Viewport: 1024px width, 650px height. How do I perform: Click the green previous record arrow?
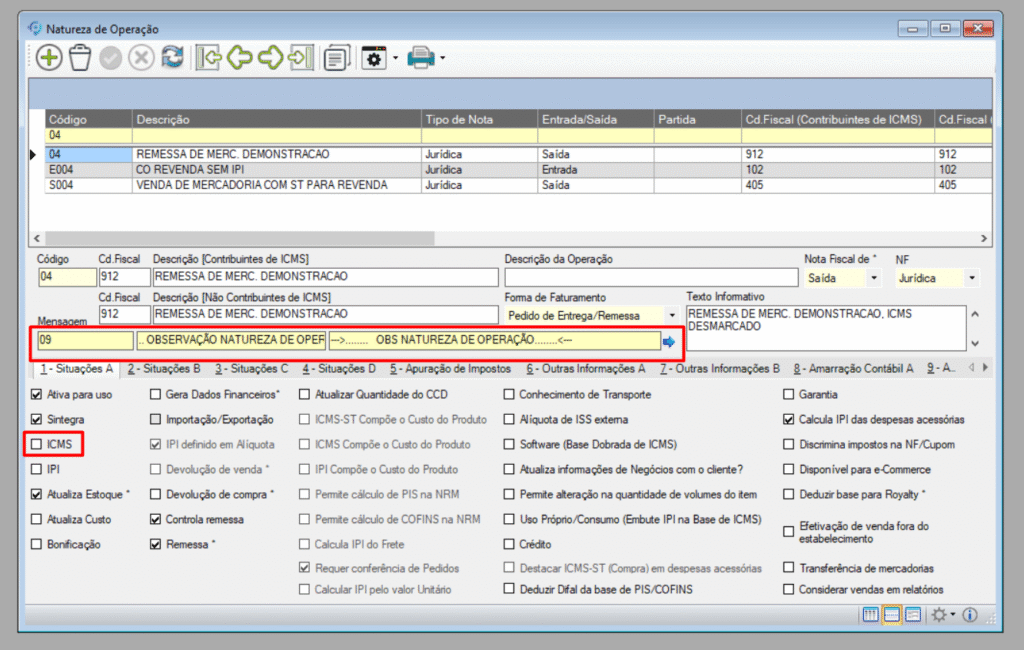pyautogui.click(x=239, y=58)
